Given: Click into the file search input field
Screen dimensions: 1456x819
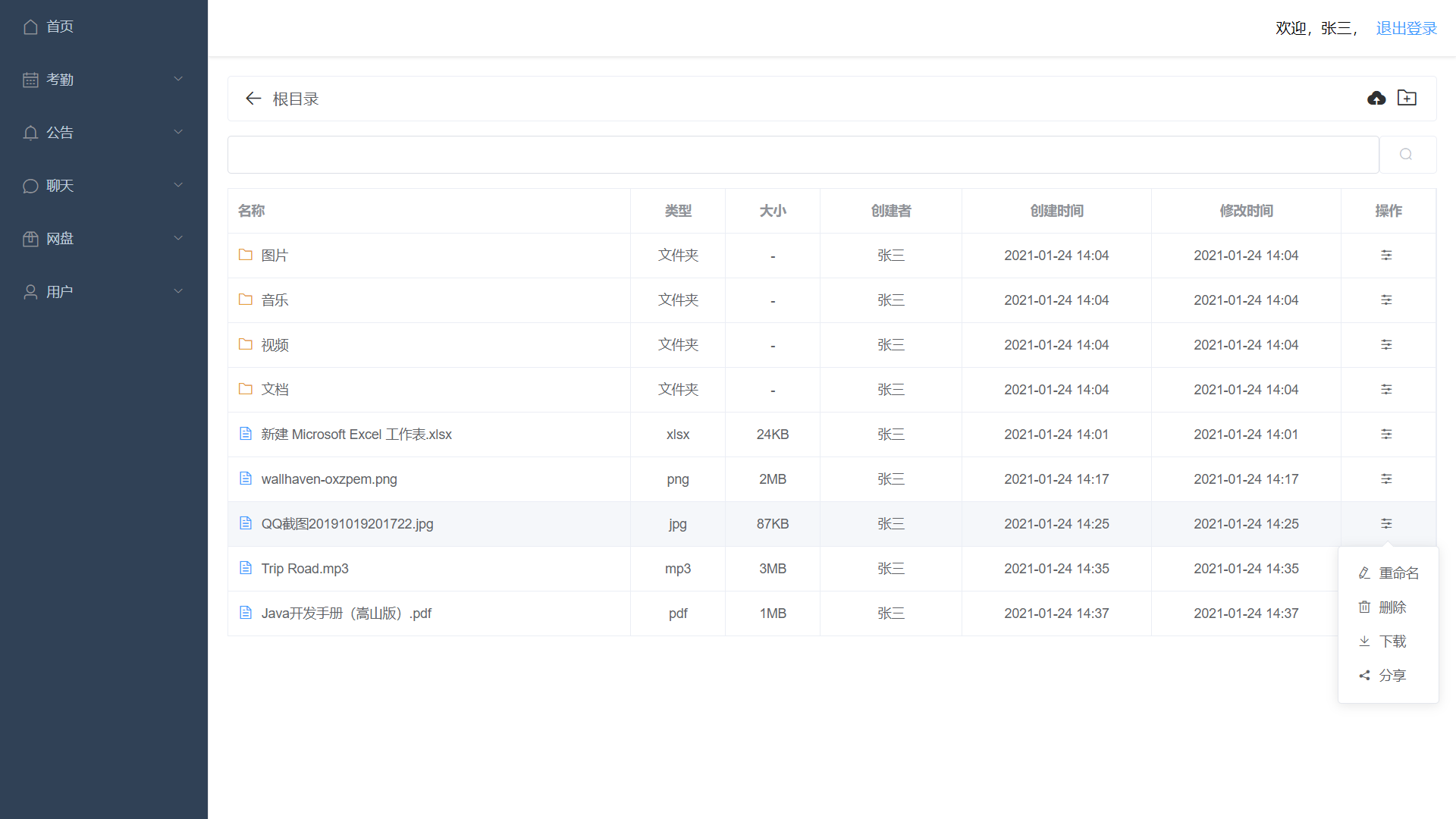Looking at the screenshot, I should tap(802, 155).
